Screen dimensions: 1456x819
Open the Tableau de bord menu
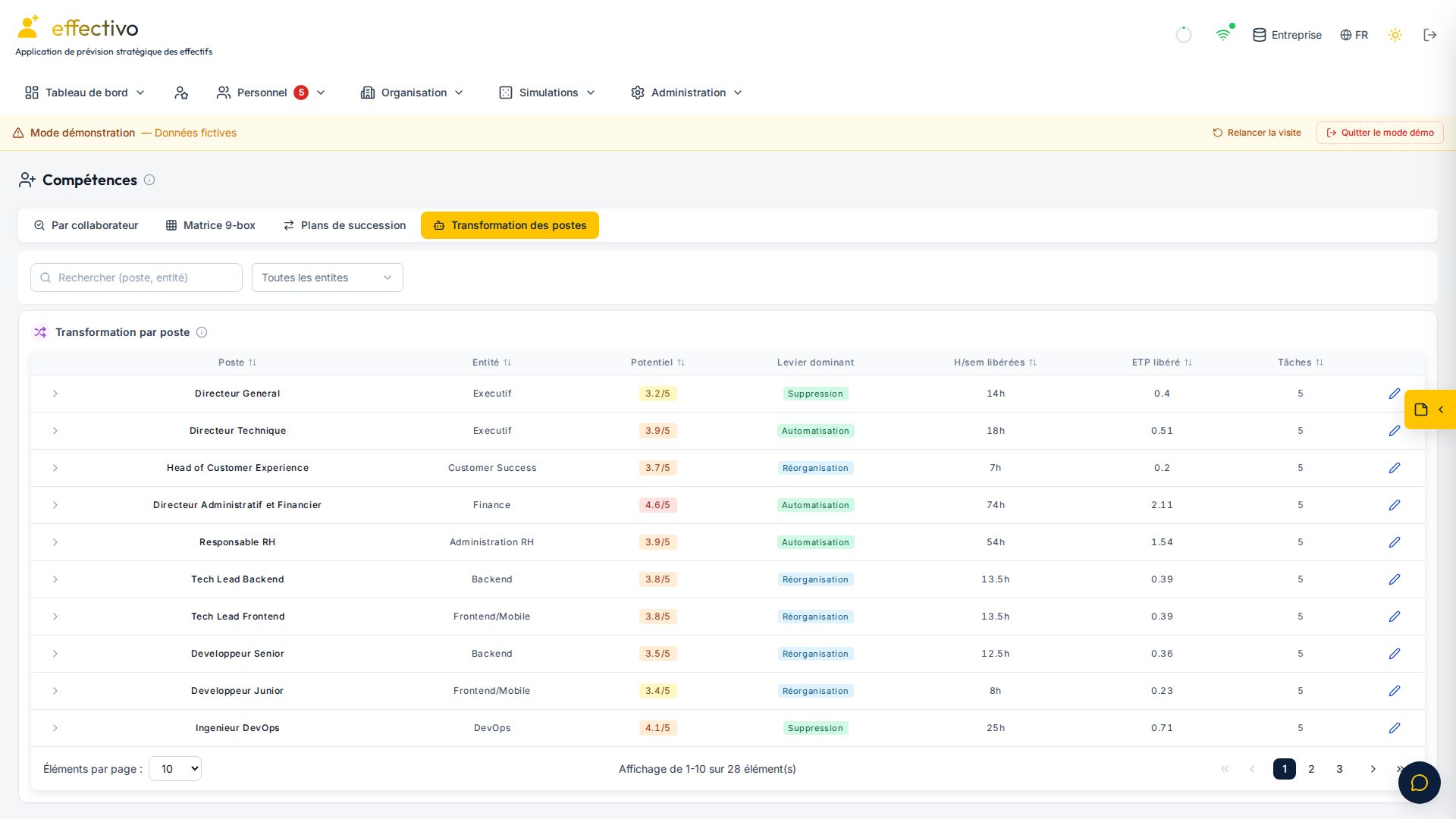(x=84, y=93)
